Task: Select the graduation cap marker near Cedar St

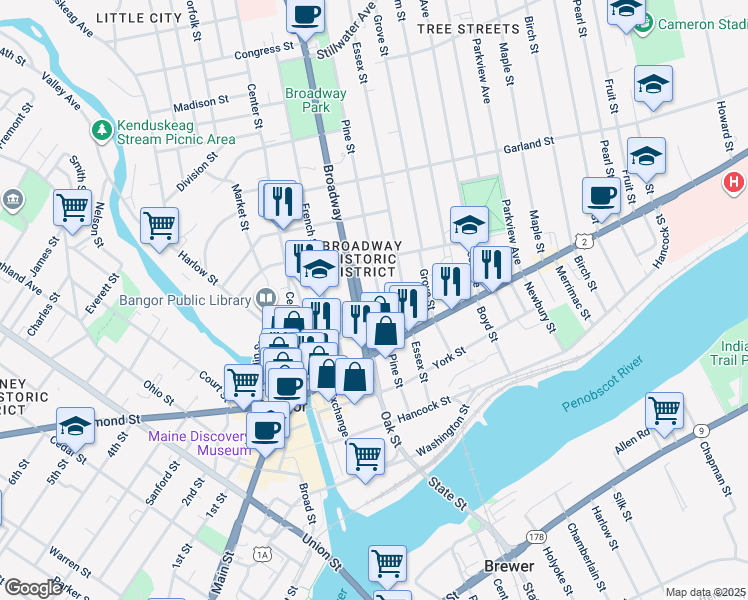Action: 75,428
